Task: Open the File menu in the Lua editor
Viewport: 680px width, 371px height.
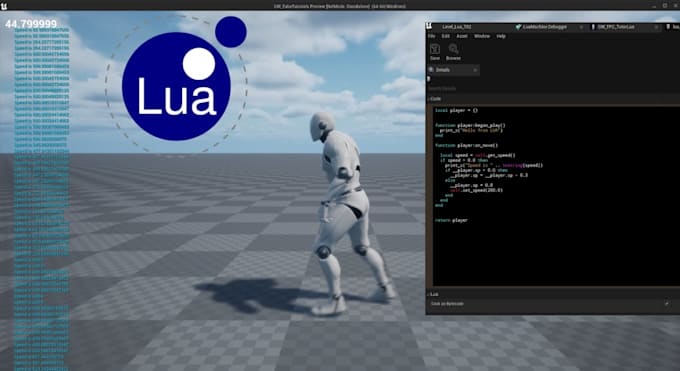Action: (x=432, y=36)
